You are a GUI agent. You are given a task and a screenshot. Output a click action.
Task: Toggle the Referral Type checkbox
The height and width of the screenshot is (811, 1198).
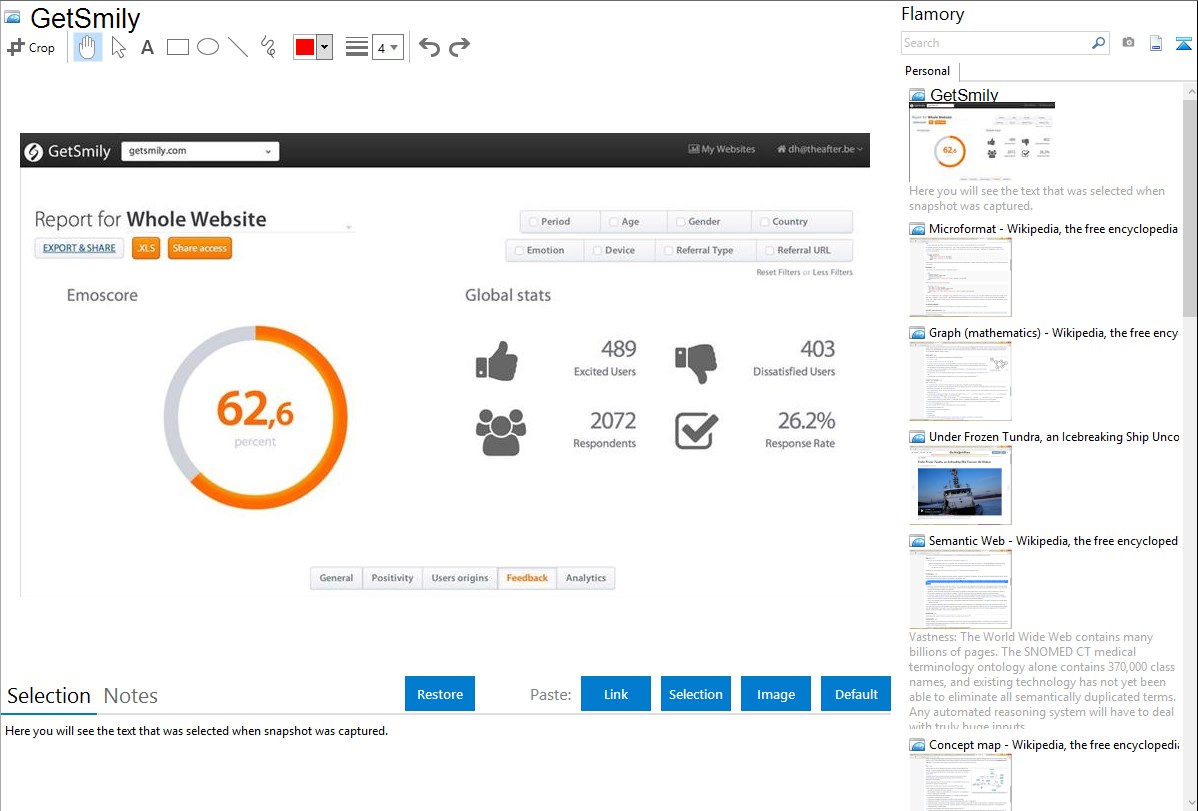pyautogui.click(x=668, y=251)
